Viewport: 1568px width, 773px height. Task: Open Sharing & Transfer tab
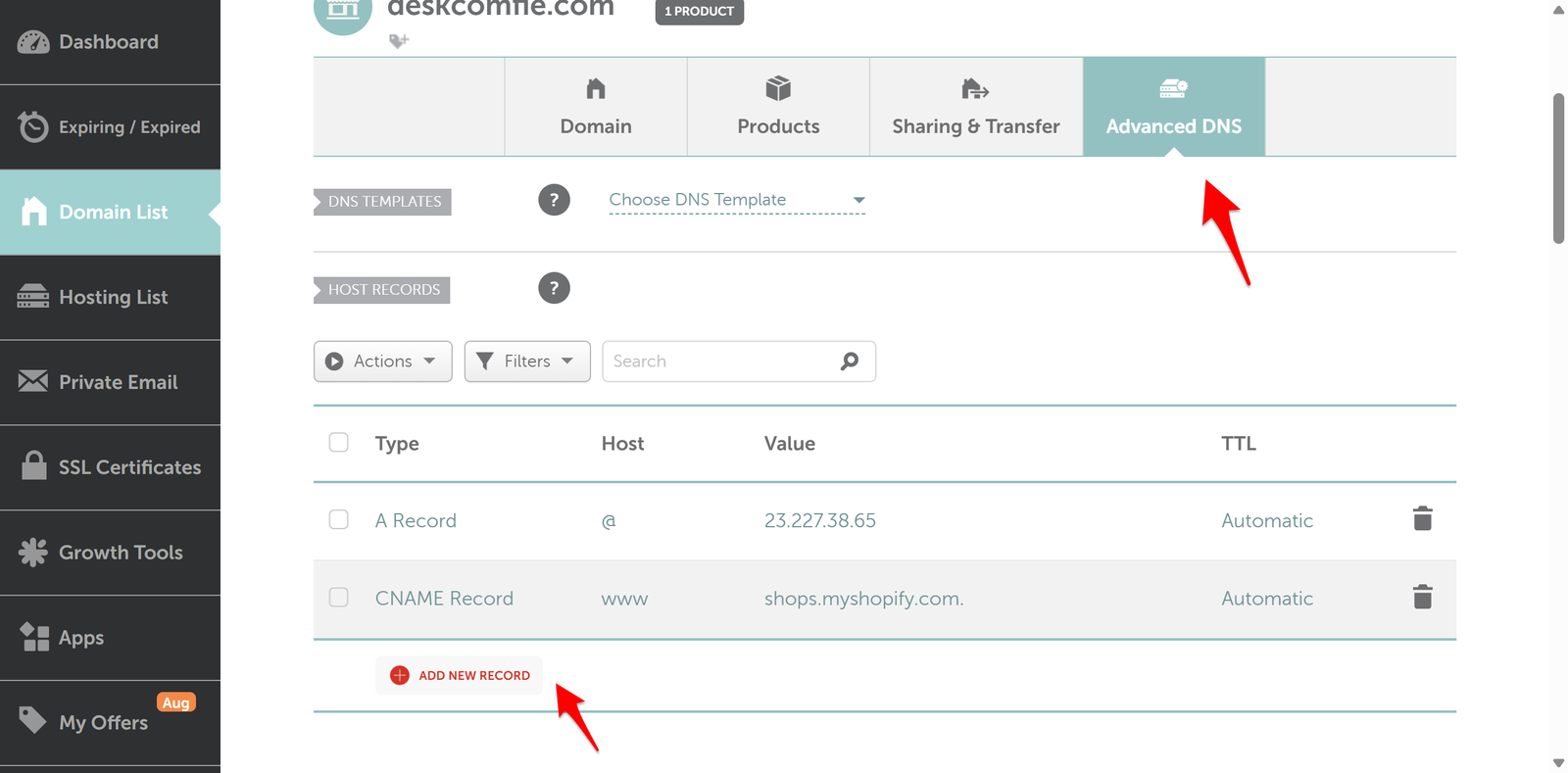point(976,107)
